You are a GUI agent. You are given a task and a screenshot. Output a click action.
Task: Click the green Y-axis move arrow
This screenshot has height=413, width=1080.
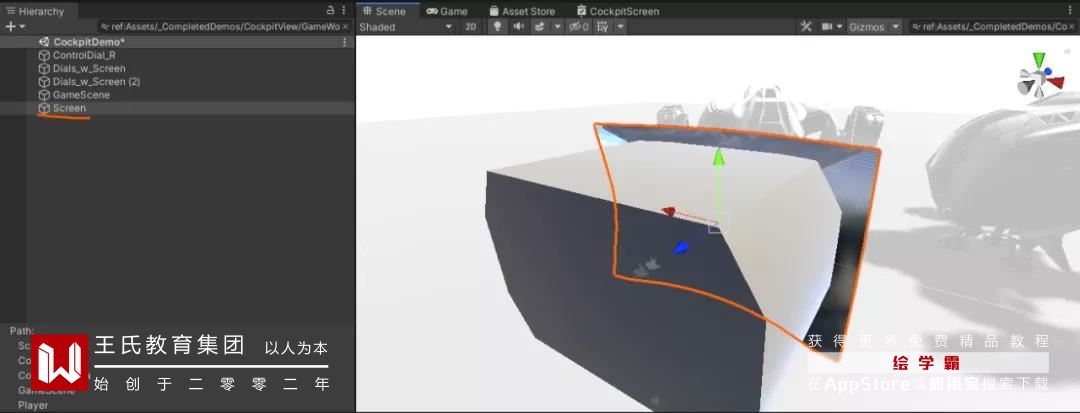tap(718, 158)
